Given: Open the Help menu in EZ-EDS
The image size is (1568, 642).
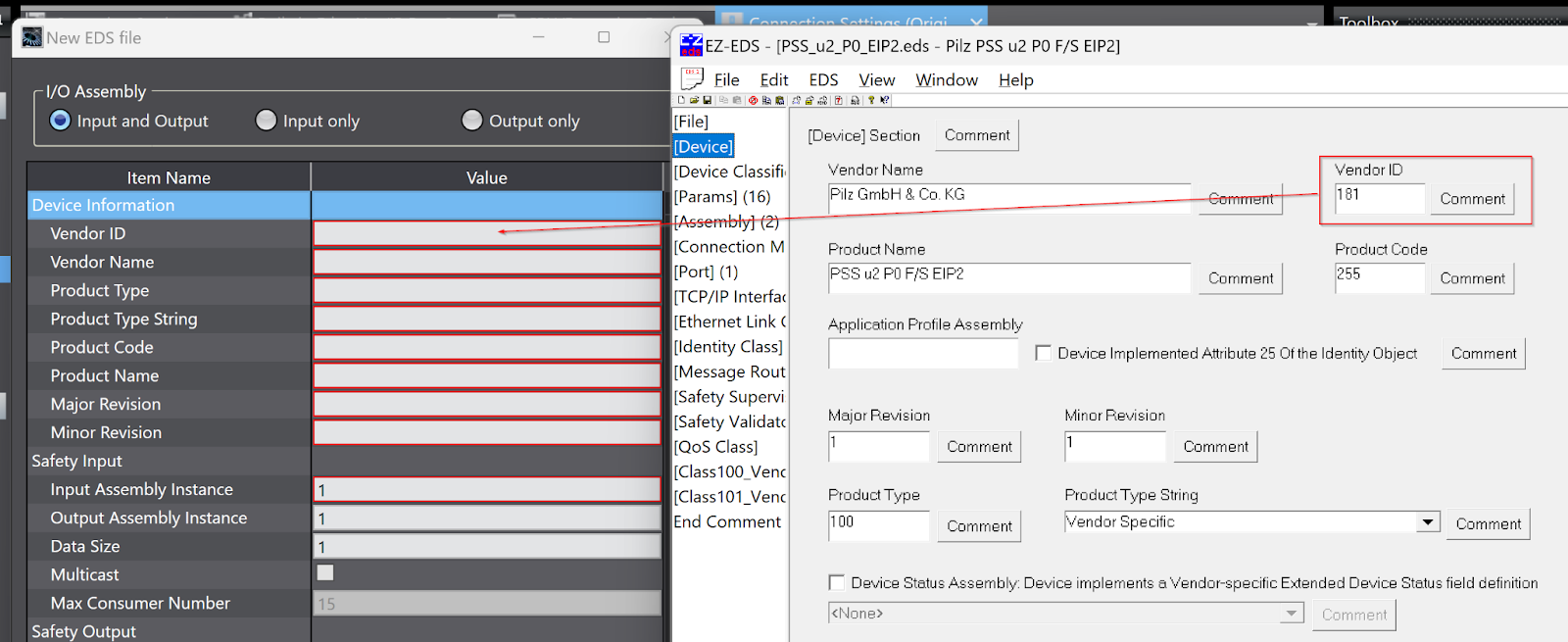Looking at the screenshot, I should click(x=1015, y=79).
